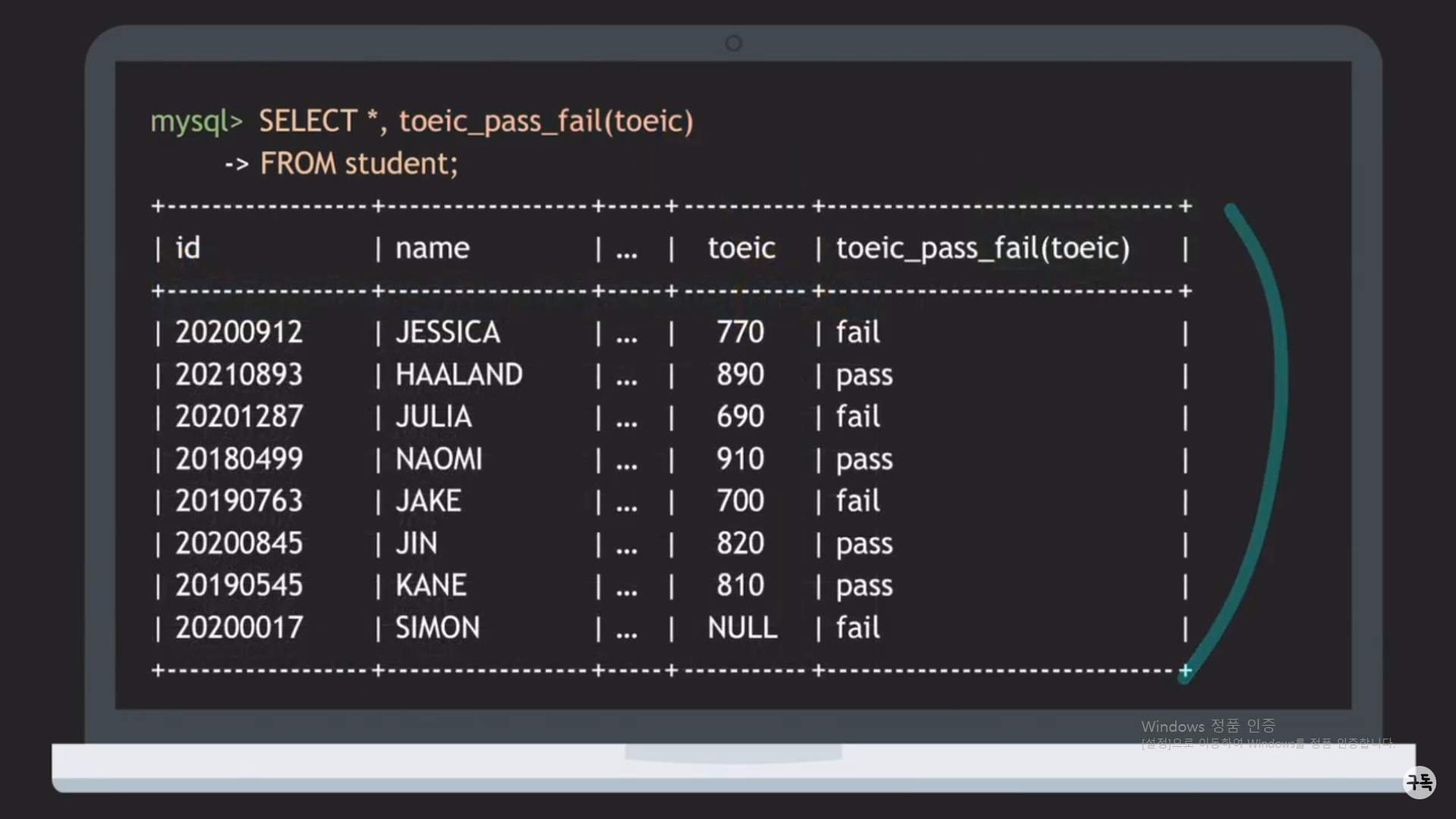
Task: Click the laptop webcam dot icon
Action: [x=733, y=43]
